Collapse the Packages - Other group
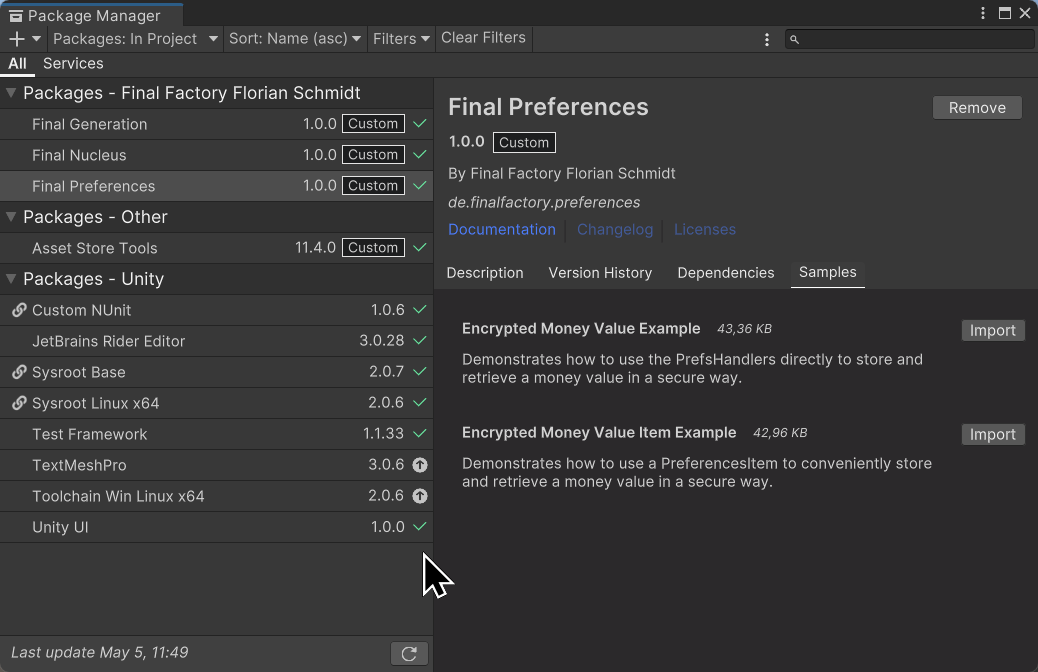 (x=11, y=216)
